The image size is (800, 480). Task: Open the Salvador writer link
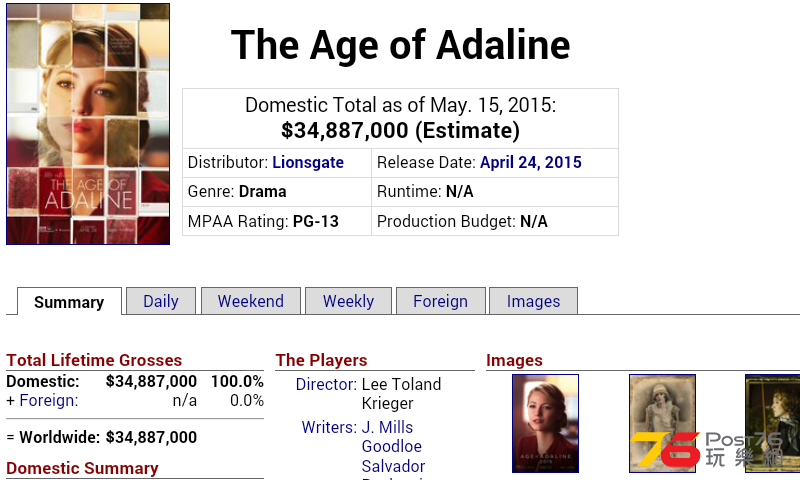click(x=393, y=466)
